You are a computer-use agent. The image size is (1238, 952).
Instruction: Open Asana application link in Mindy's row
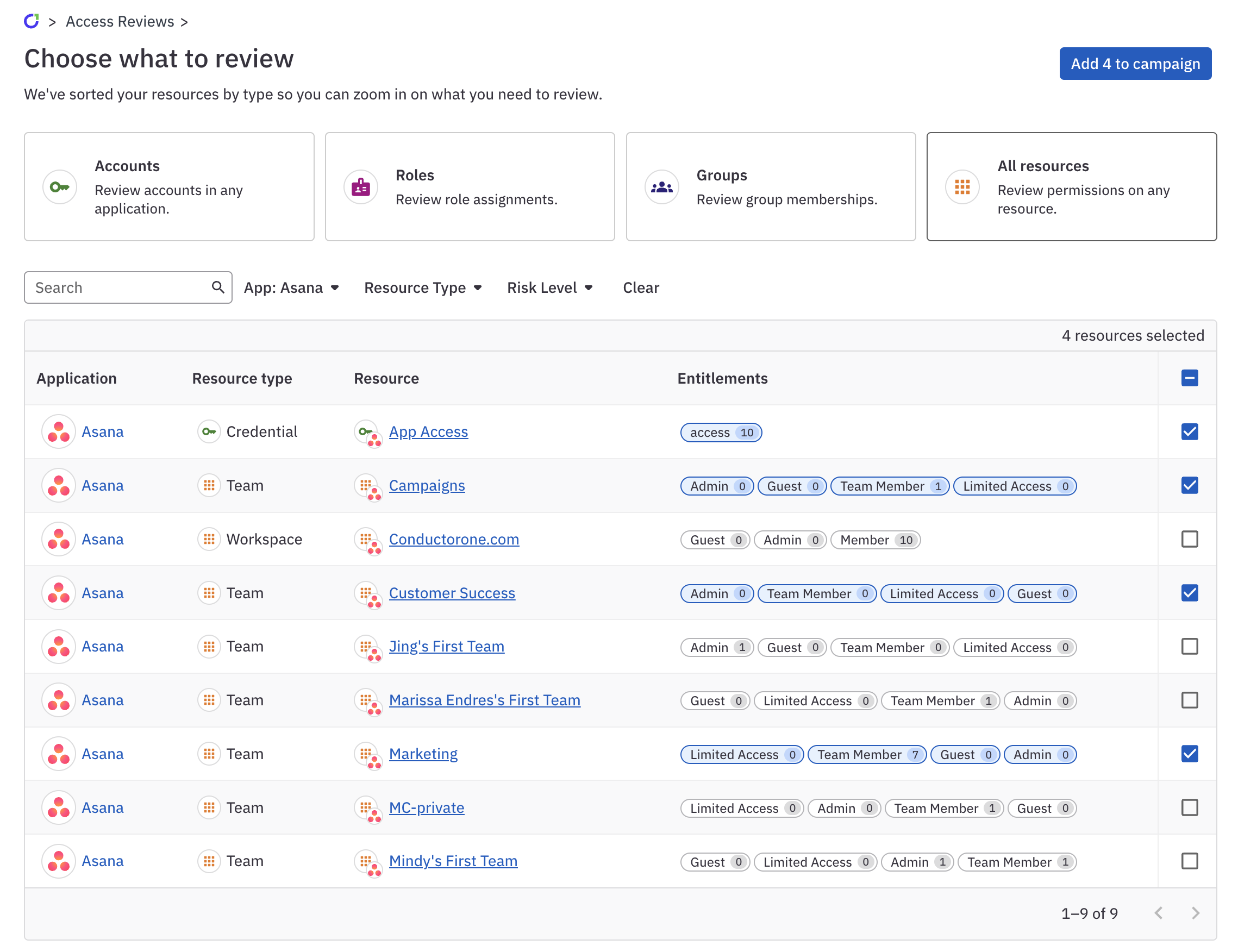103,861
